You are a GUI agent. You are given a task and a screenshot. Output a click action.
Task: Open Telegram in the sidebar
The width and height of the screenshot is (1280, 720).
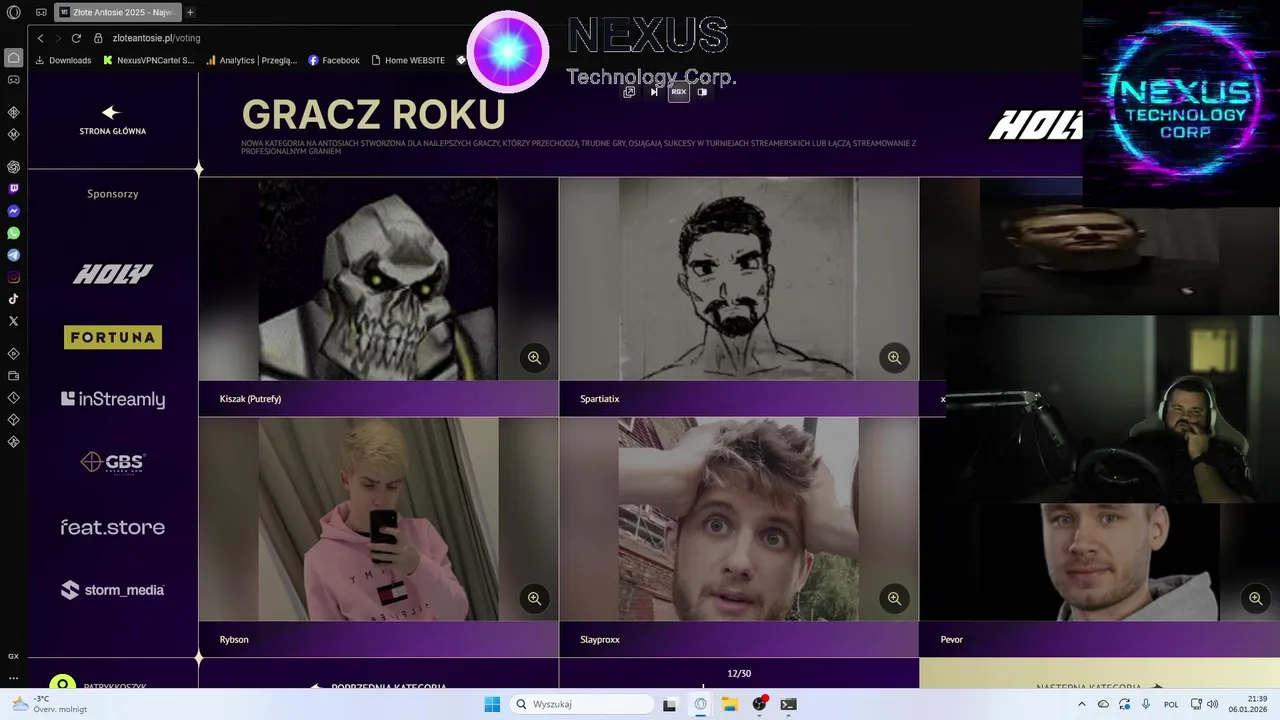click(13, 255)
